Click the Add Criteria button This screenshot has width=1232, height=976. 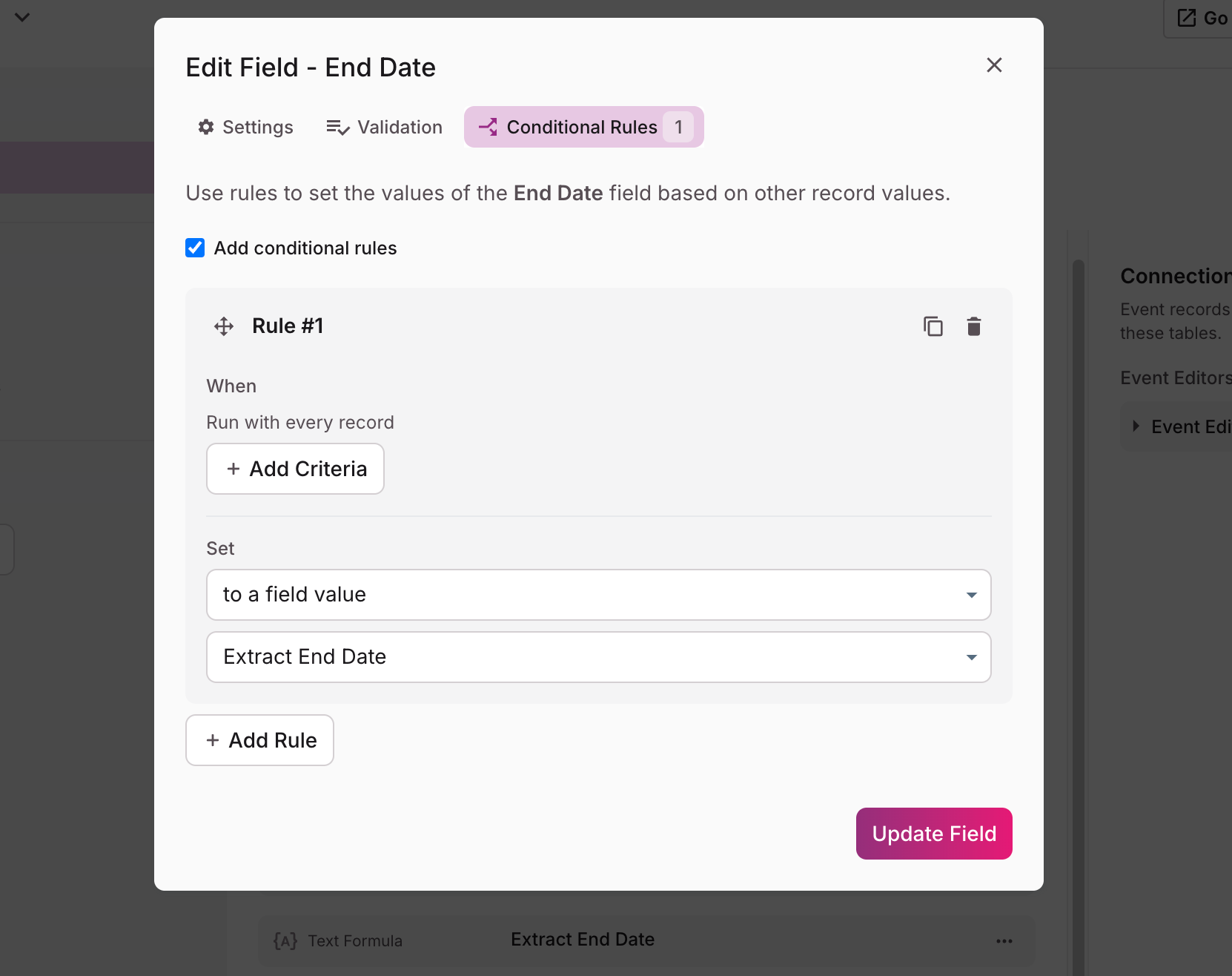pos(295,469)
